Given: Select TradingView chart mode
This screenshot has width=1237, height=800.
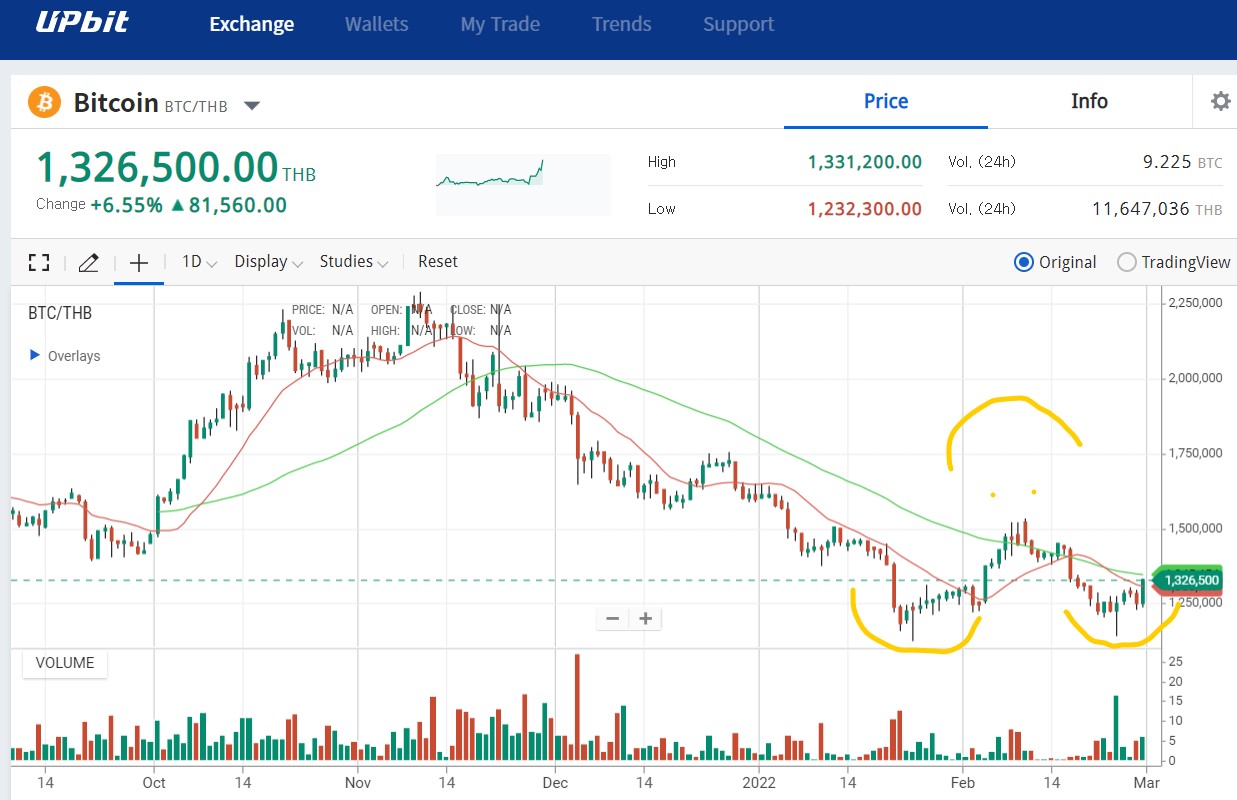Looking at the screenshot, I should tap(1174, 262).
